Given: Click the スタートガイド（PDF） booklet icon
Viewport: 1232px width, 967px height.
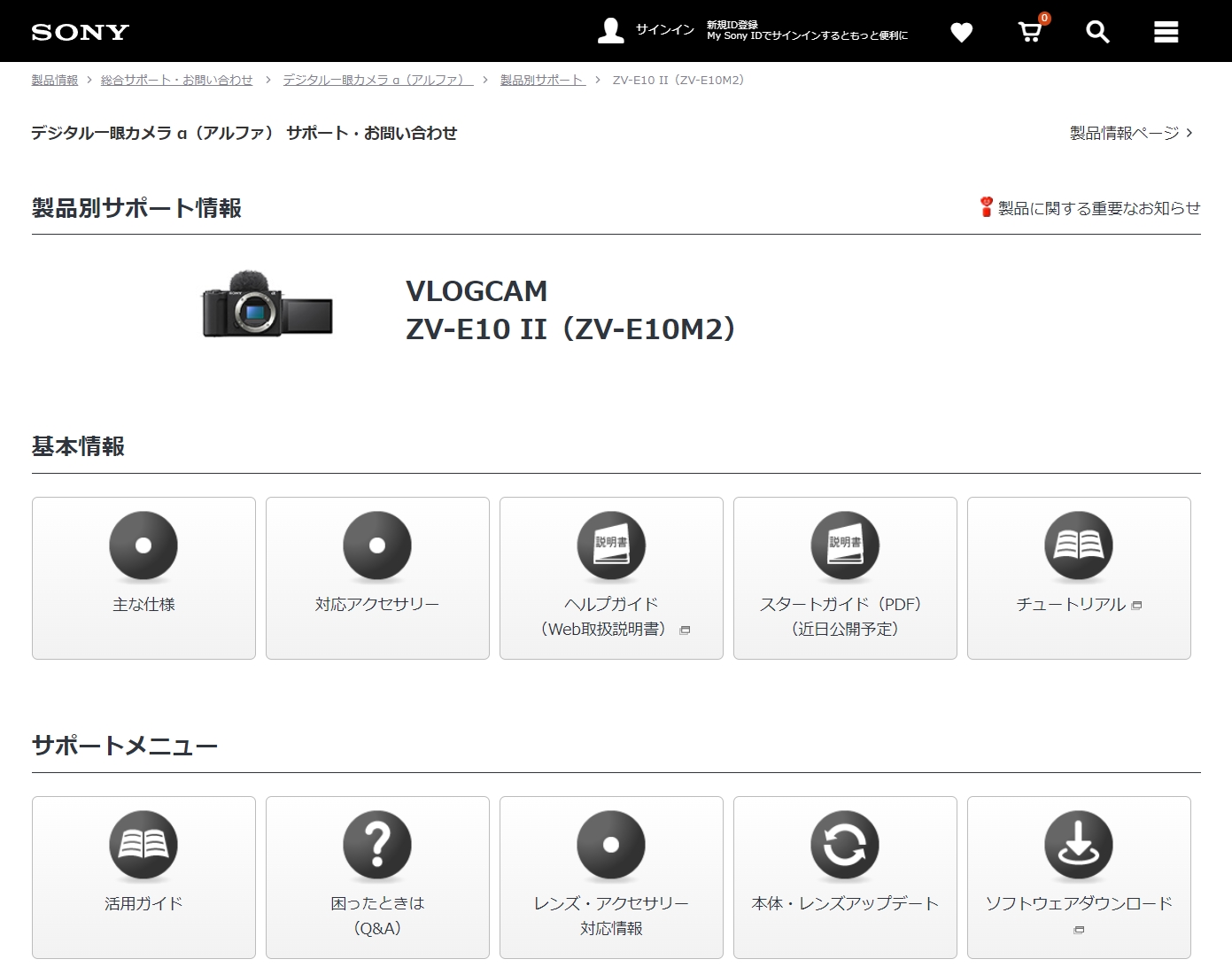Looking at the screenshot, I should tap(845, 546).
